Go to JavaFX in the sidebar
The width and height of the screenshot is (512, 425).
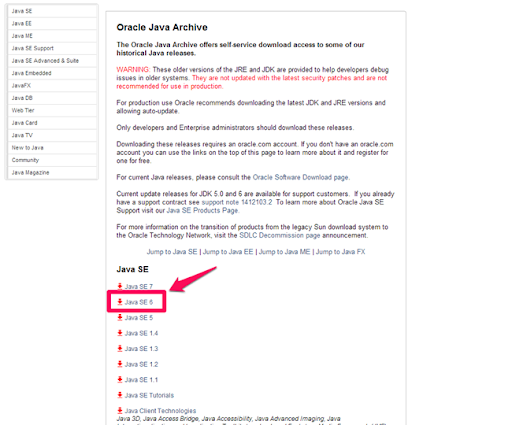pyautogui.click(x=52, y=85)
